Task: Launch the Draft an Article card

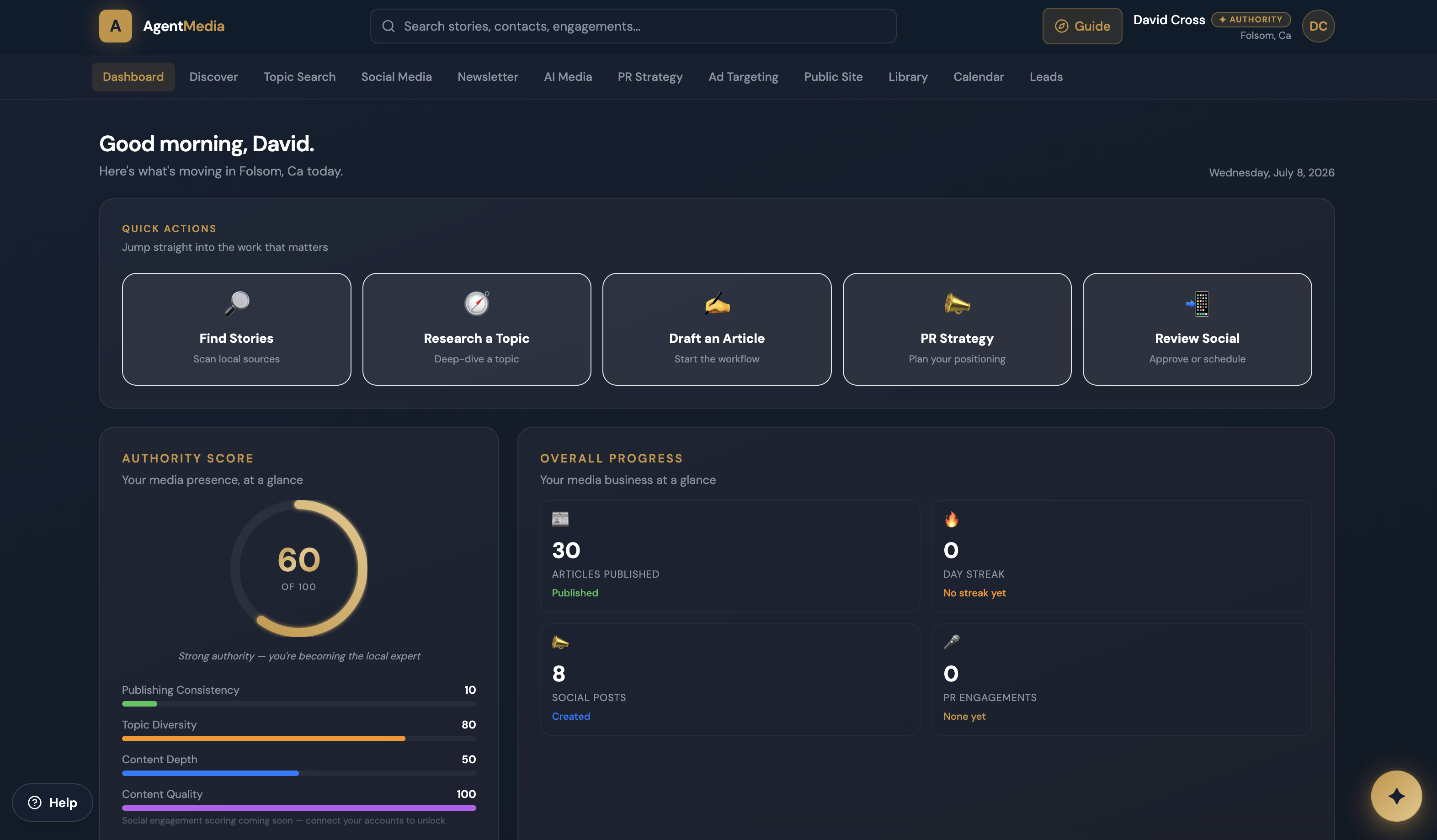Action: pos(717,329)
